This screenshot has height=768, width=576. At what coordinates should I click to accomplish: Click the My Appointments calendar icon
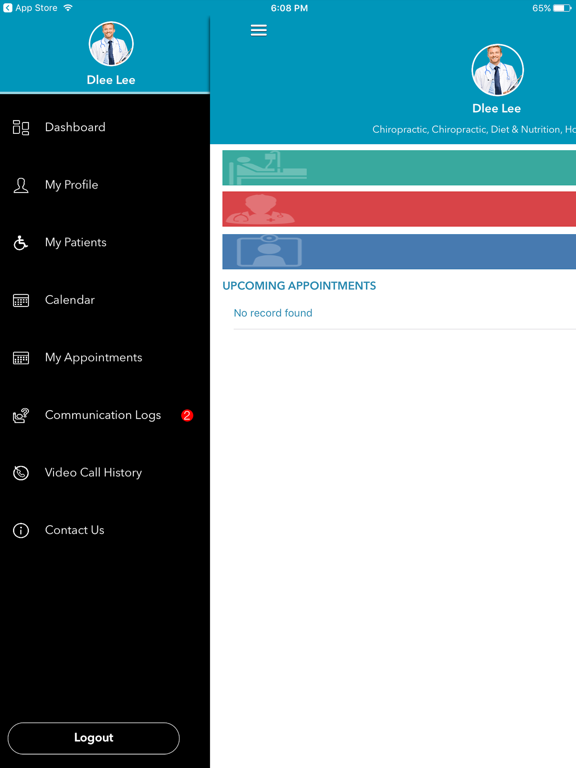[21, 358]
